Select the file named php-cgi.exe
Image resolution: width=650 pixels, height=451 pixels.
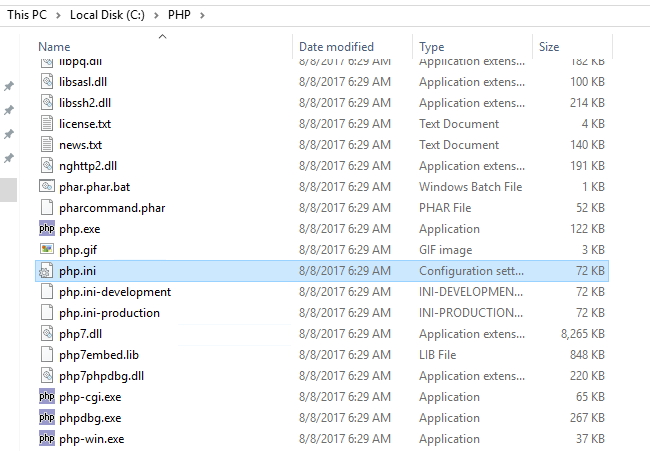(x=90, y=397)
